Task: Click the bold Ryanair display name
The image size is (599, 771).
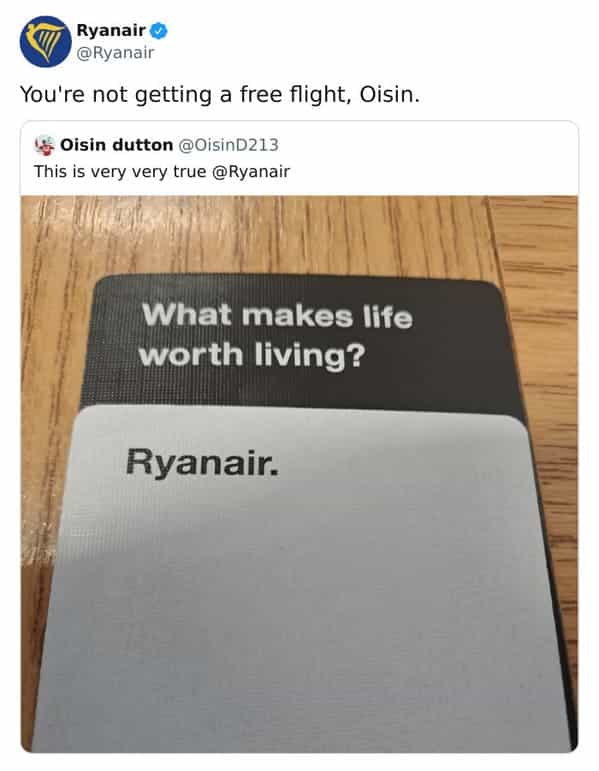Action: [x=111, y=30]
